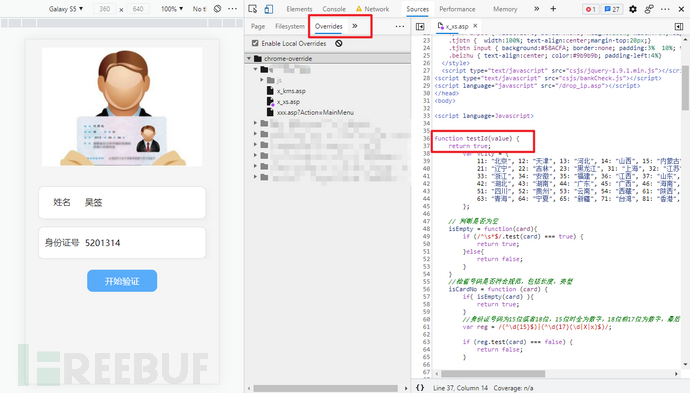The width and height of the screenshot is (690, 393).
Task: Click the 开始验证 button
Action: (122, 281)
